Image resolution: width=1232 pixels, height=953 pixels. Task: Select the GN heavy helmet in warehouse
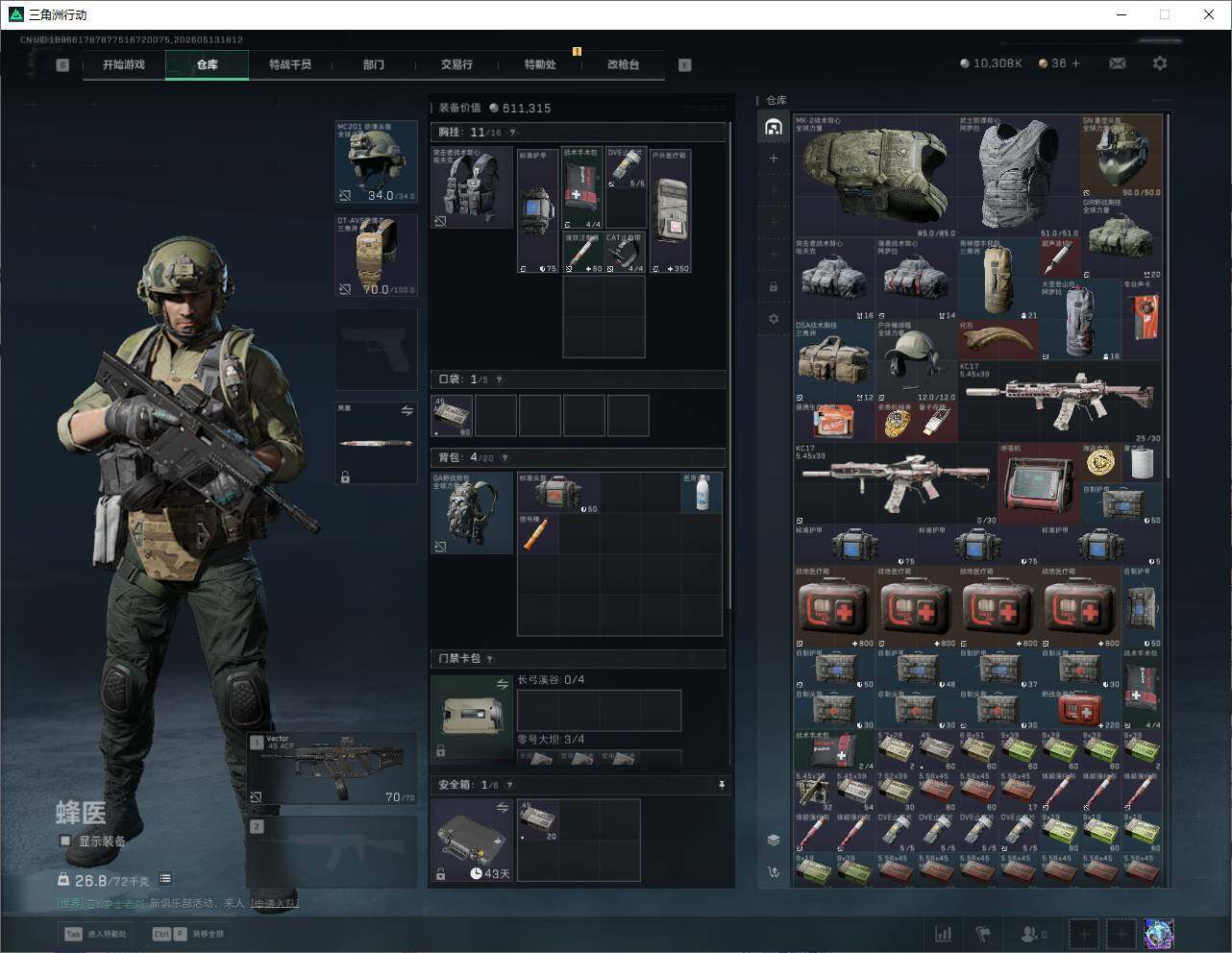[x=1121, y=157]
